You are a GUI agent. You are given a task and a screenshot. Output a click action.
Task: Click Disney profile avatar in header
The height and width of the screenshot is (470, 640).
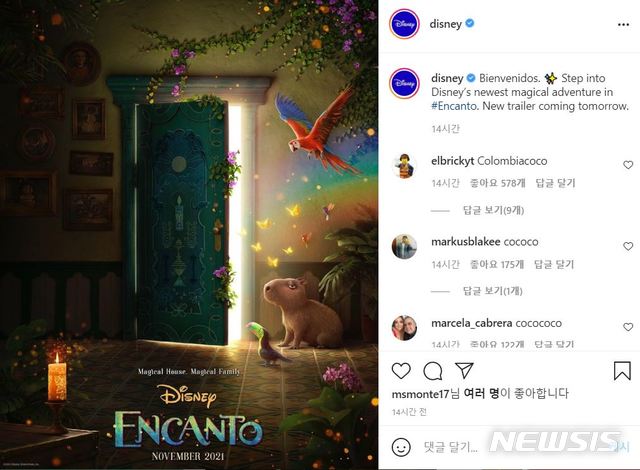click(404, 24)
